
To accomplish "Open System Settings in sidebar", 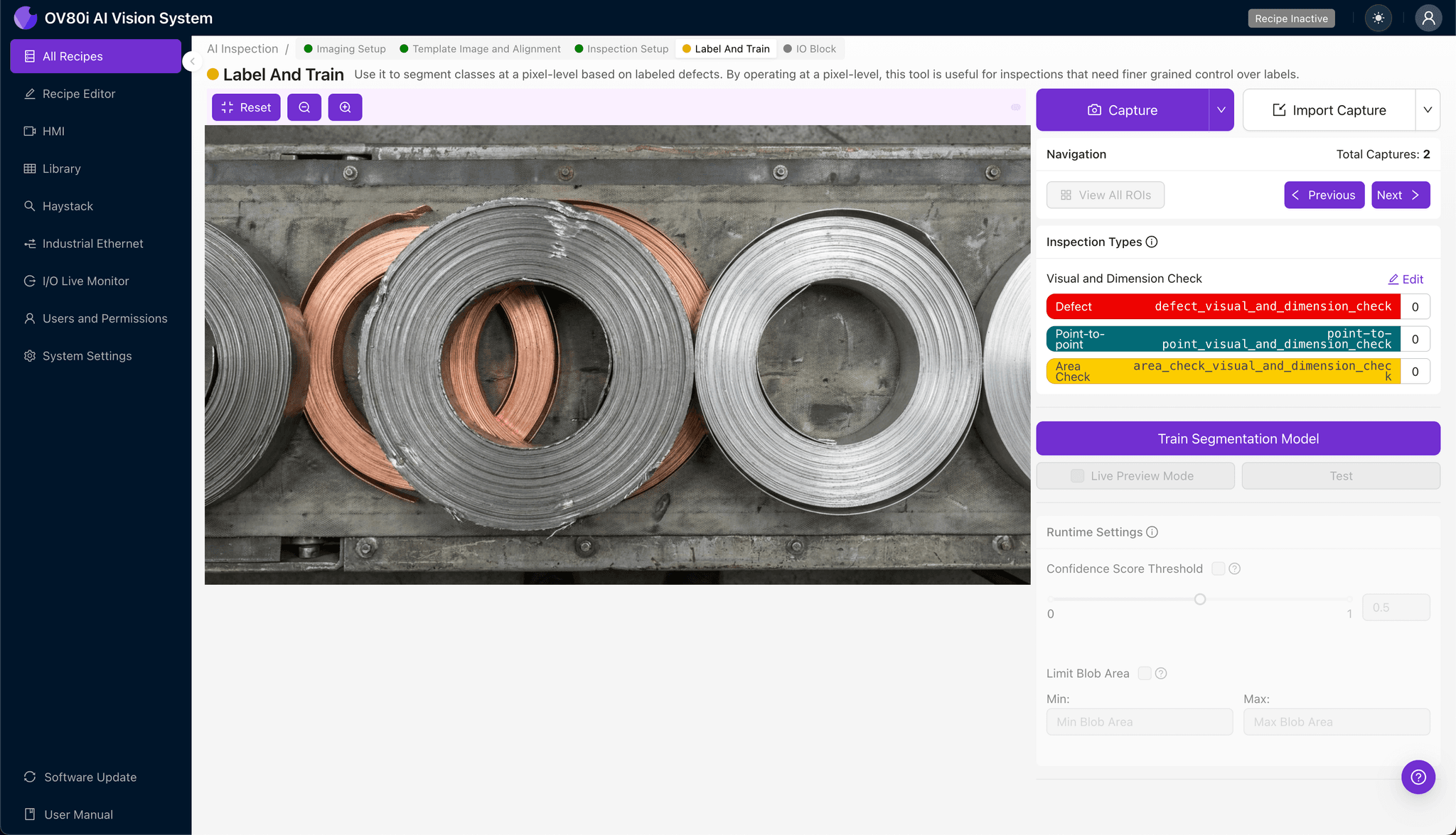I will click(x=95, y=356).
